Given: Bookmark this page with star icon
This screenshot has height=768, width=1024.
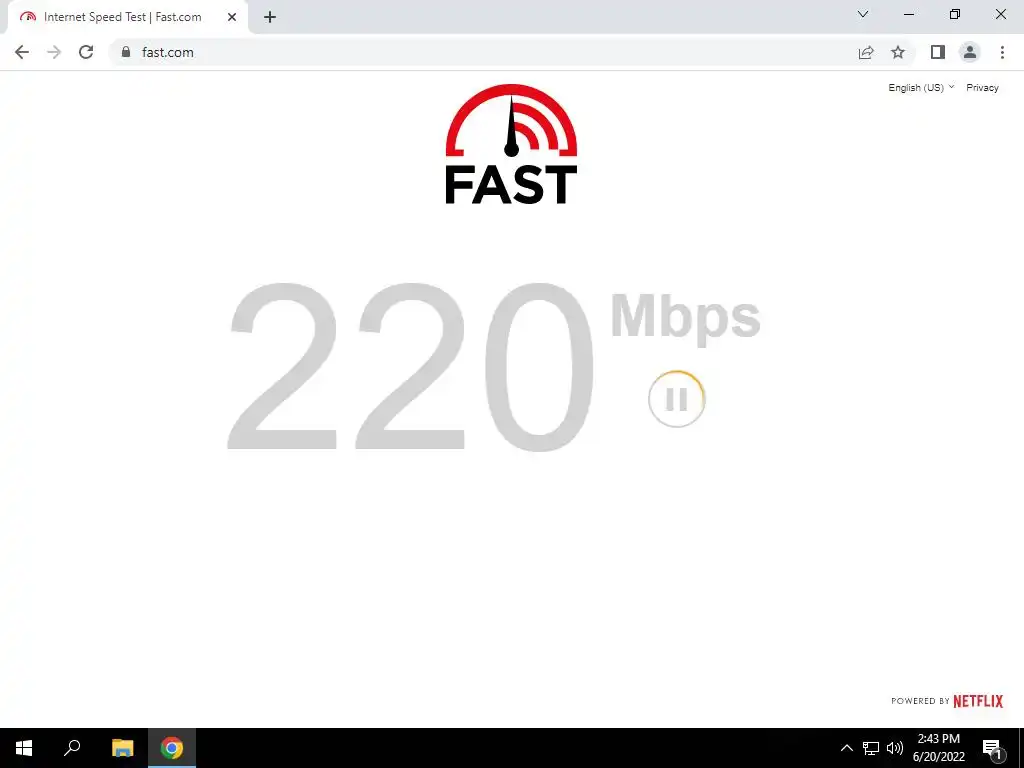Looking at the screenshot, I should coord(898,52).
